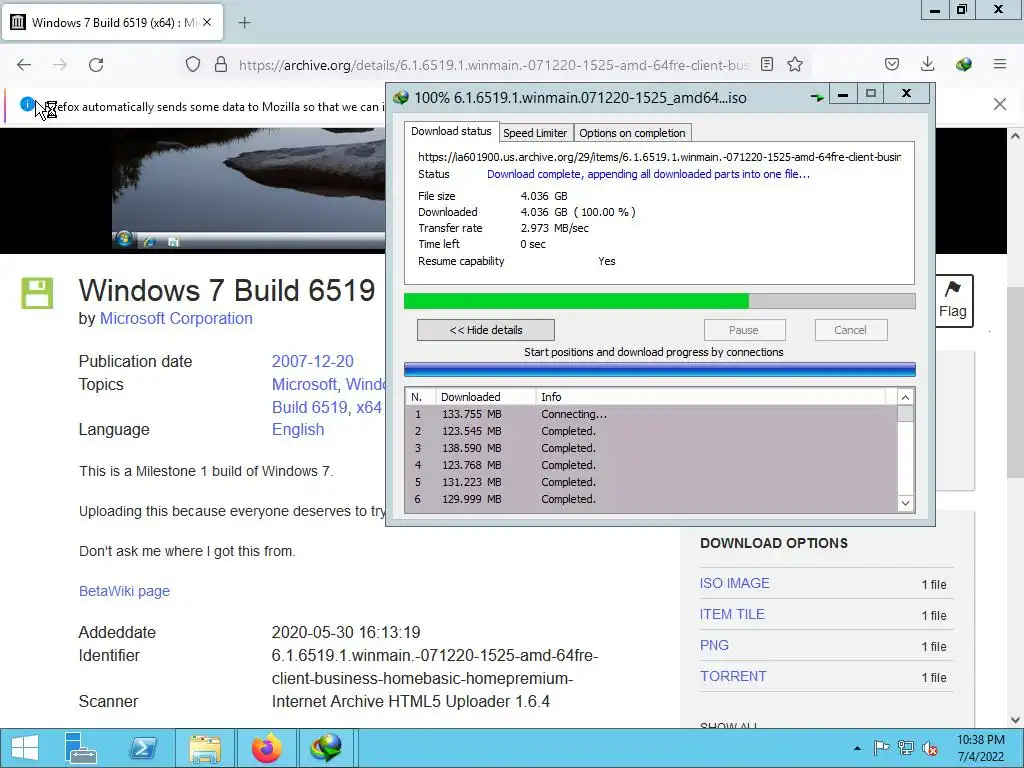Screen dimensions: 1024x768
Task: Click the Pause button in IDM
Action: 744,330
